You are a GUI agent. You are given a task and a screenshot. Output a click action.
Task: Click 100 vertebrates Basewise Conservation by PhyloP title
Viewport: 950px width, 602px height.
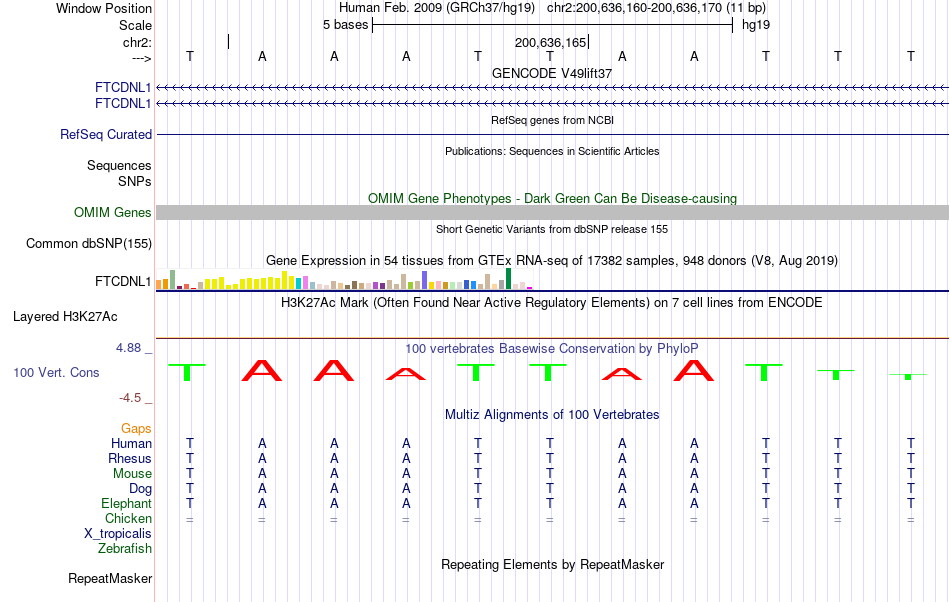(552, 348)
